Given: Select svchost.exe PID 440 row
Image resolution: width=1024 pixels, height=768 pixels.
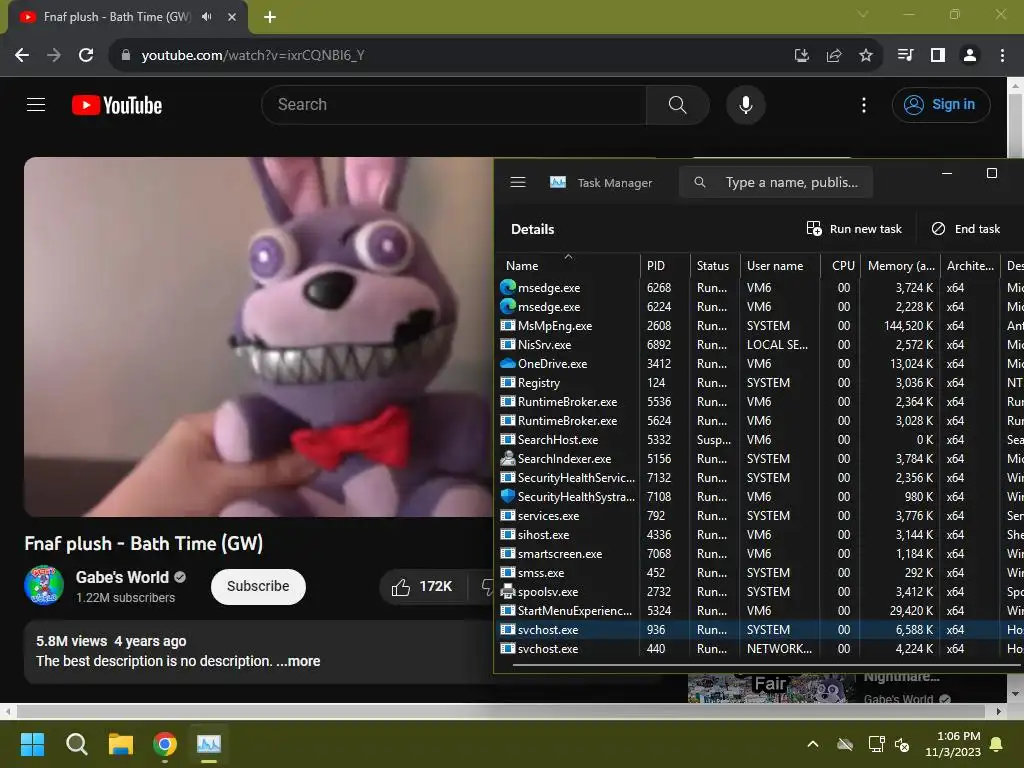Looking at the screenshot, I should click(x=758, y=648).
